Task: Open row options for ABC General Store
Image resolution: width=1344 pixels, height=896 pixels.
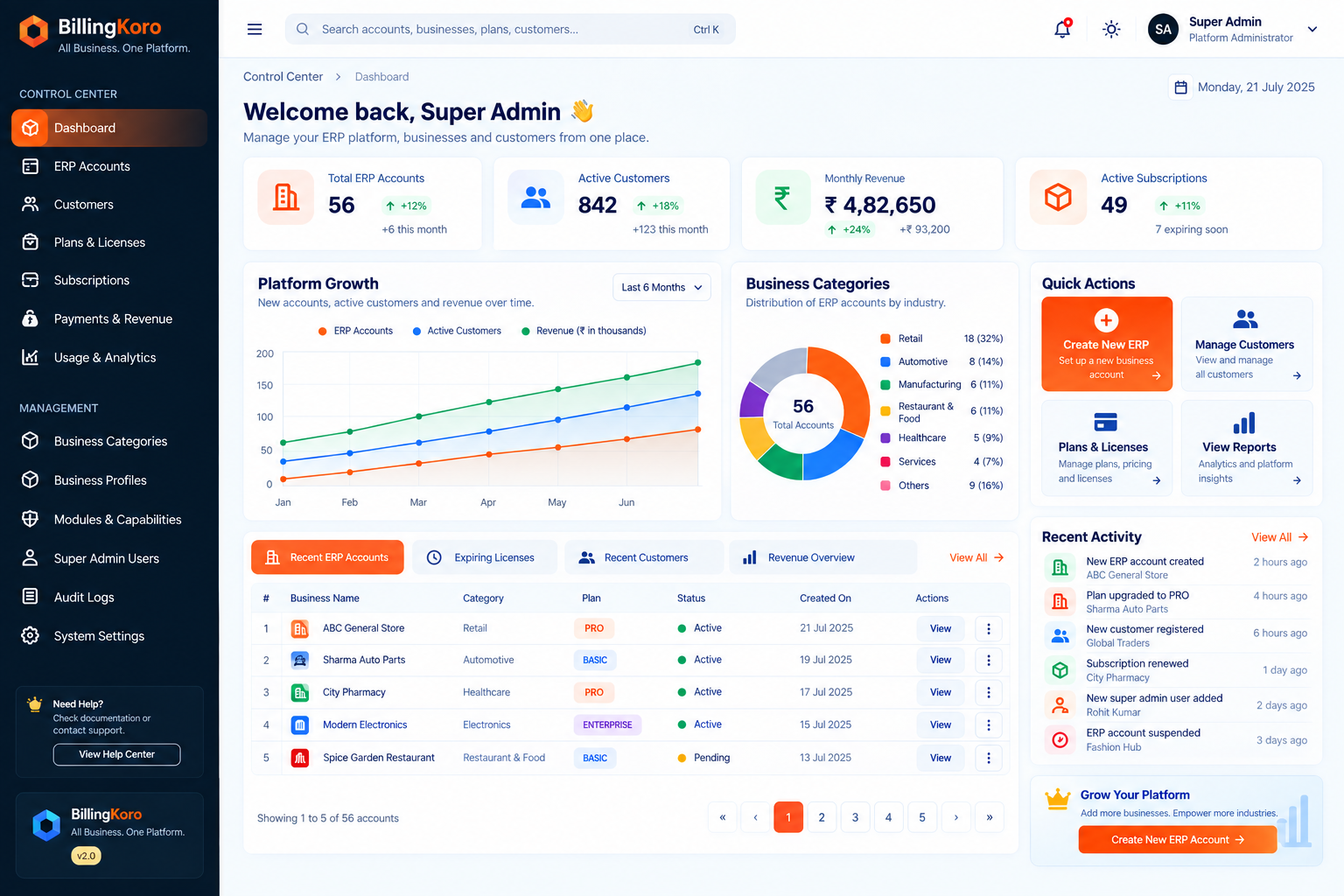Action: (x=989, y=628)
